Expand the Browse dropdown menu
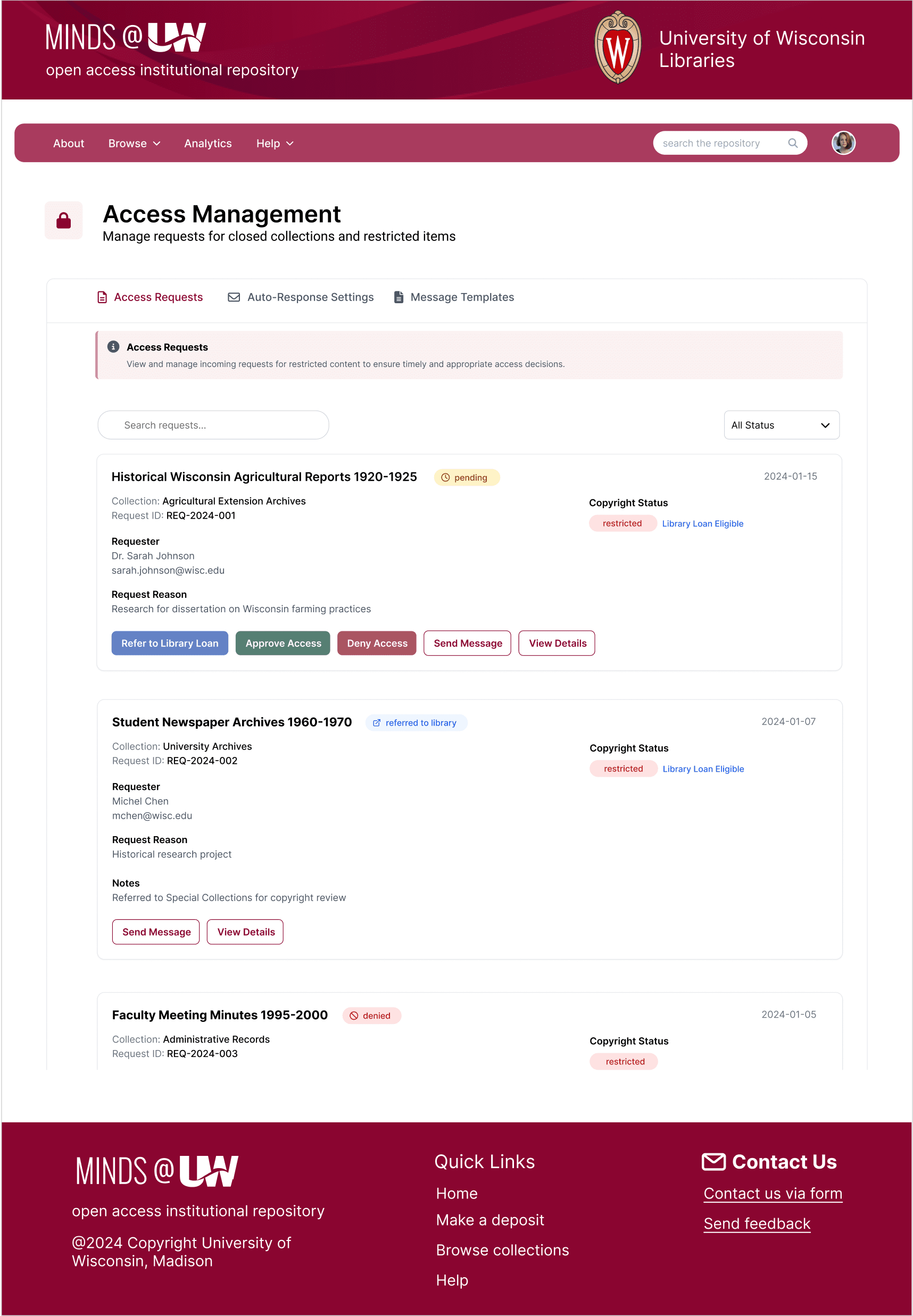This screenshot has height=1316, width=913. tap(134, 144)
